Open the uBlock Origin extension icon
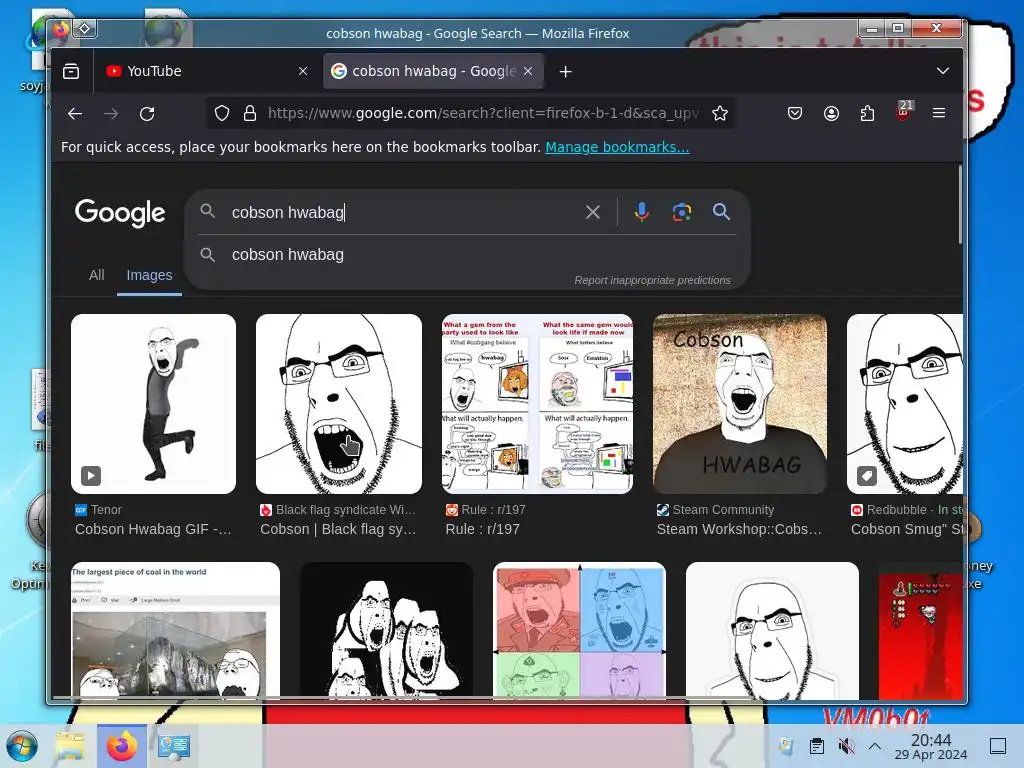Image resolution: width=1024 pixels, height=768 pixels. coord(904,111)
